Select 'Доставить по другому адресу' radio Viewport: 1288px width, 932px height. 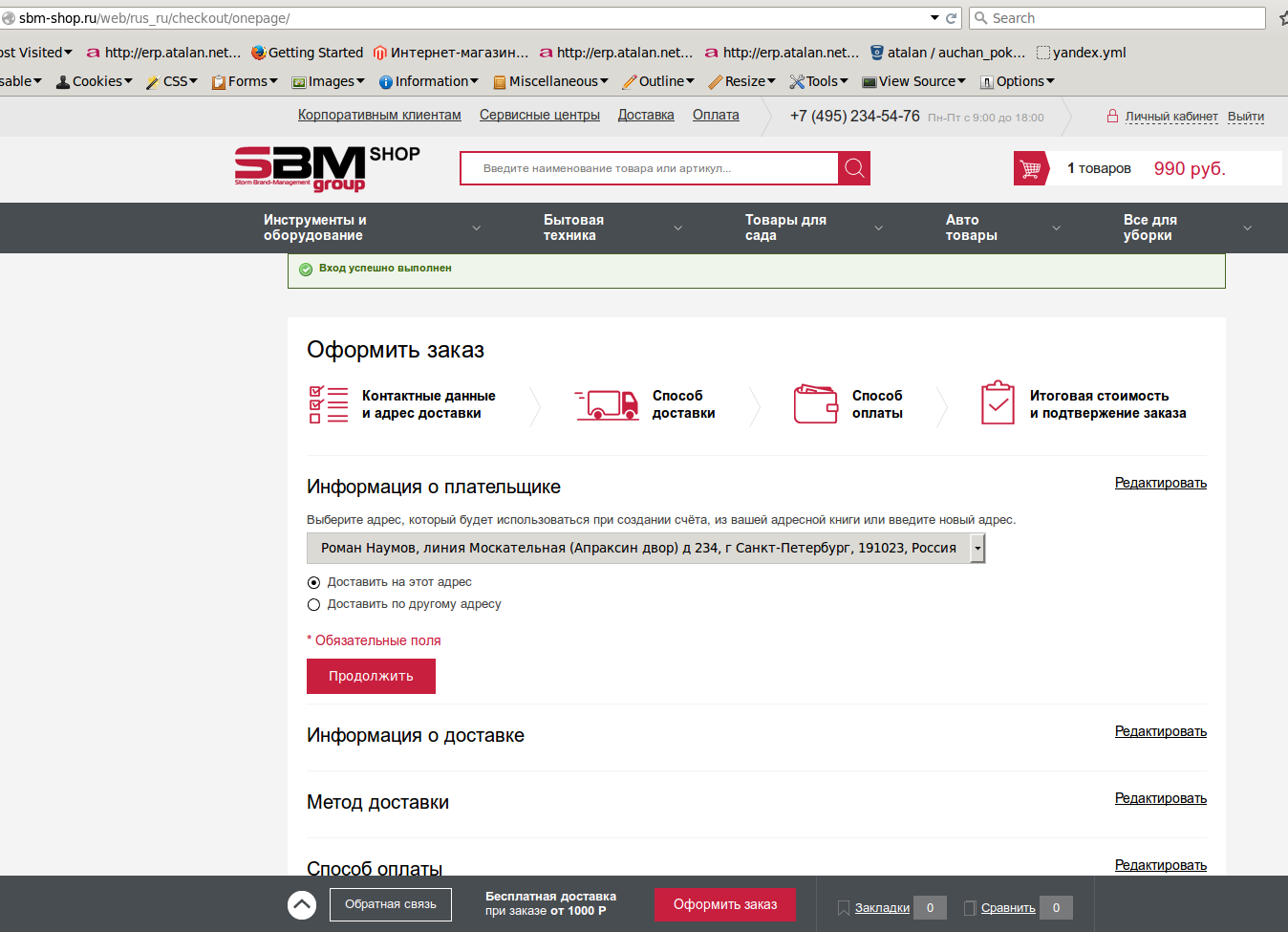coord(313,604)
